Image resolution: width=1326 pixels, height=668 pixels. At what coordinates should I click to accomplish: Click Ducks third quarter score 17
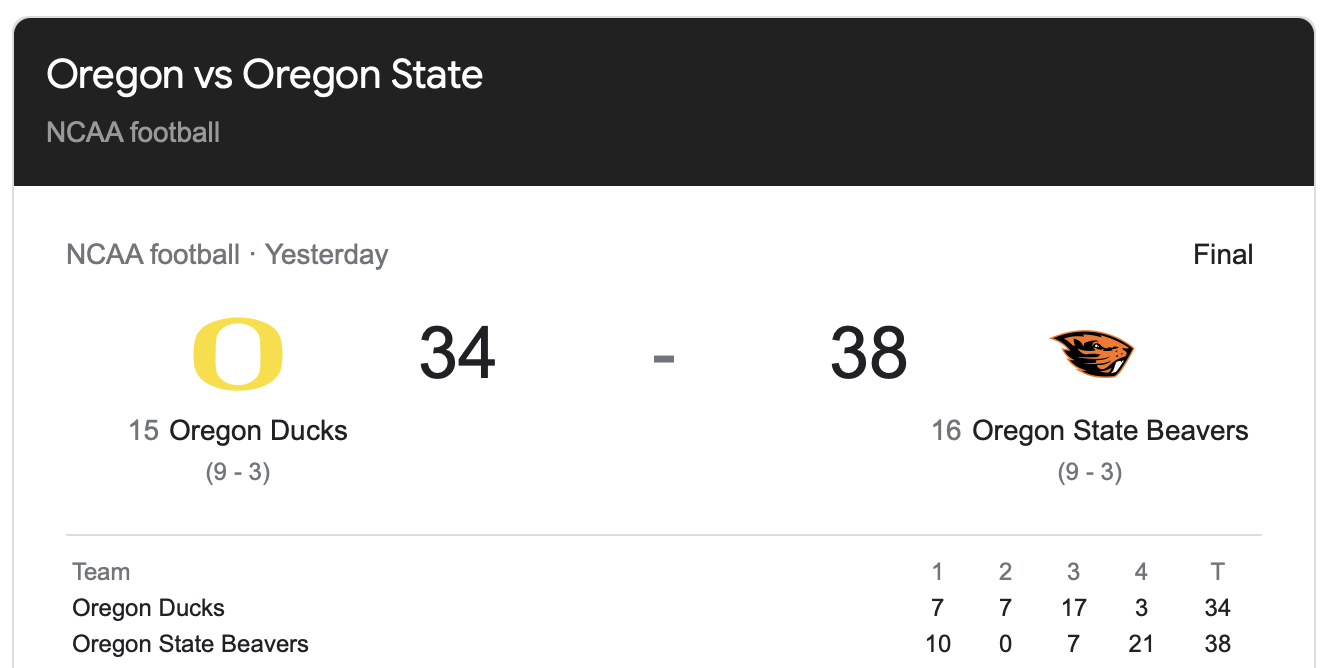(x=1073, y=608)
